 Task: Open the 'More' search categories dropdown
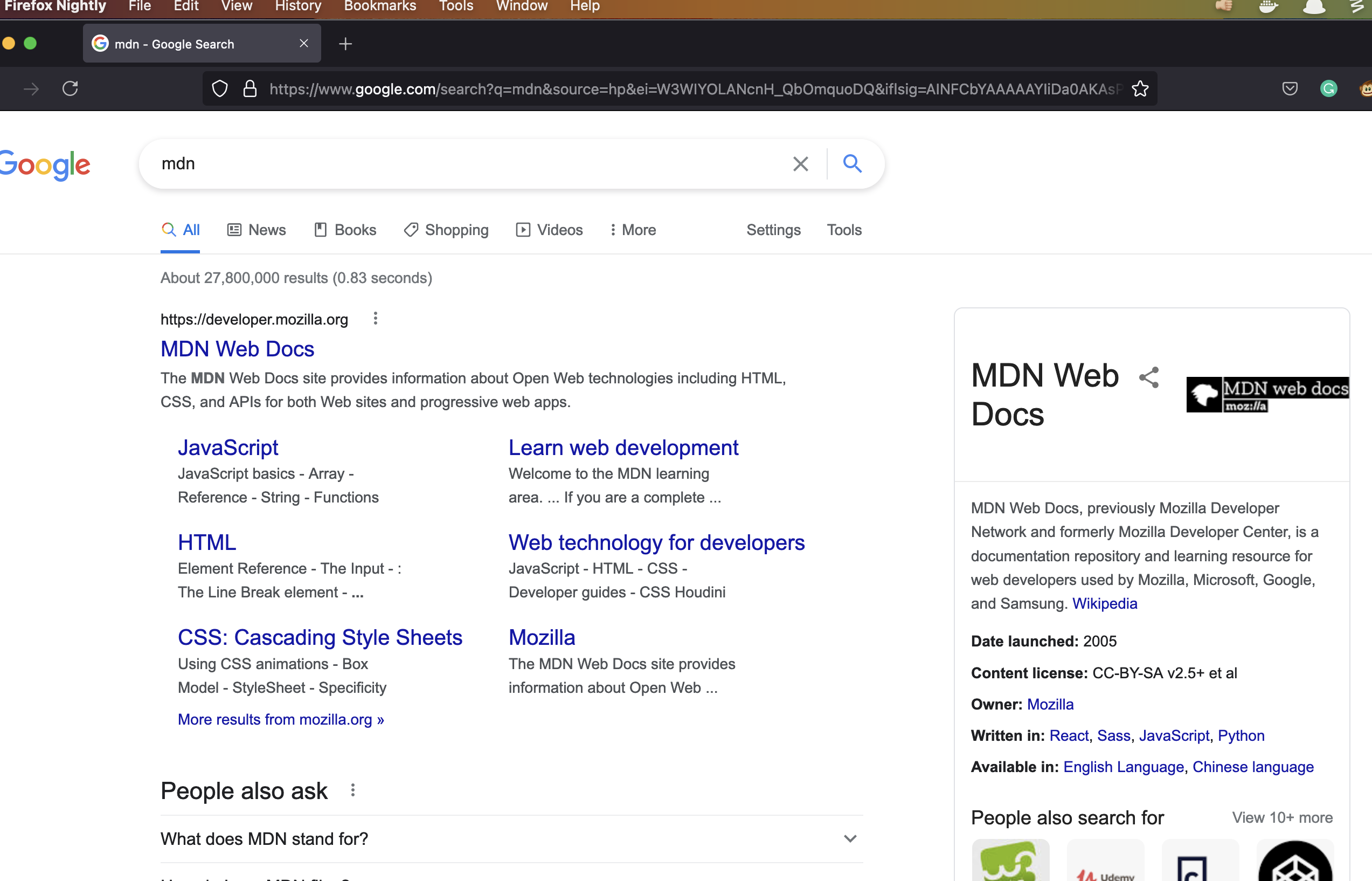pyautogui.click(x=632, y=229)
